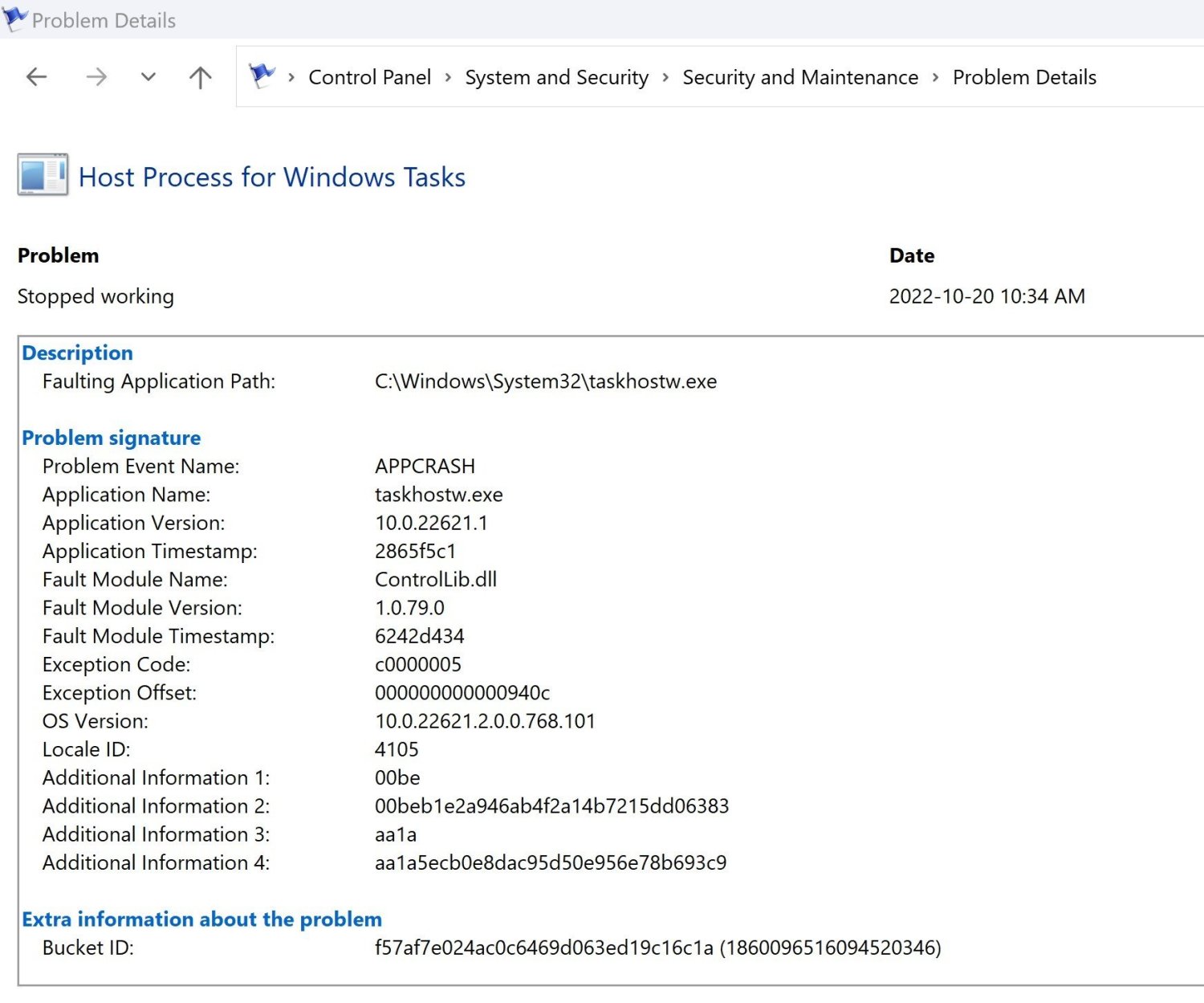1204x1003 pixels.
Task: Click the Description section heading
Action: point(78,353)
